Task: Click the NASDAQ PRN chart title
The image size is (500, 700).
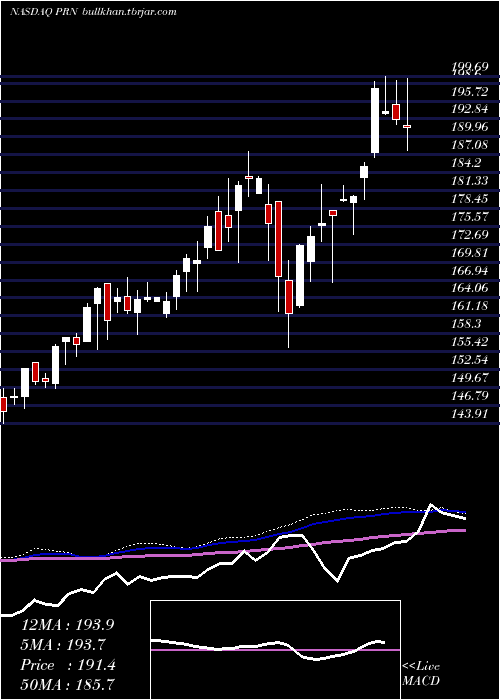Action: pyautogui.click(x=93, y=12)
